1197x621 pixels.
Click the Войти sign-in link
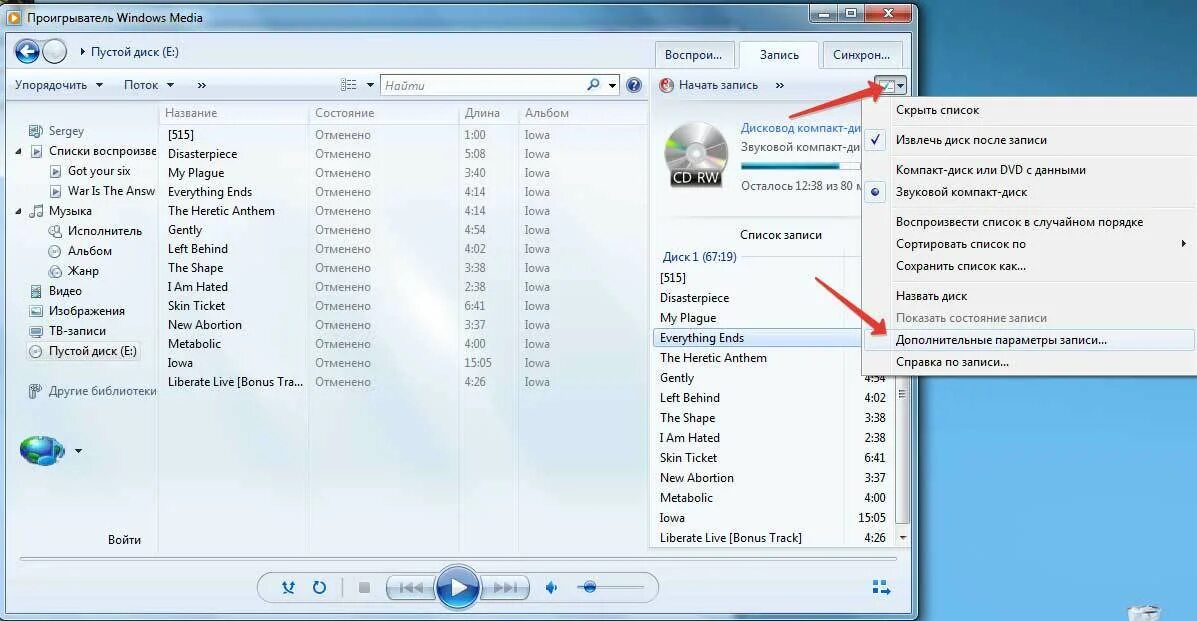(x=124, y=539)
